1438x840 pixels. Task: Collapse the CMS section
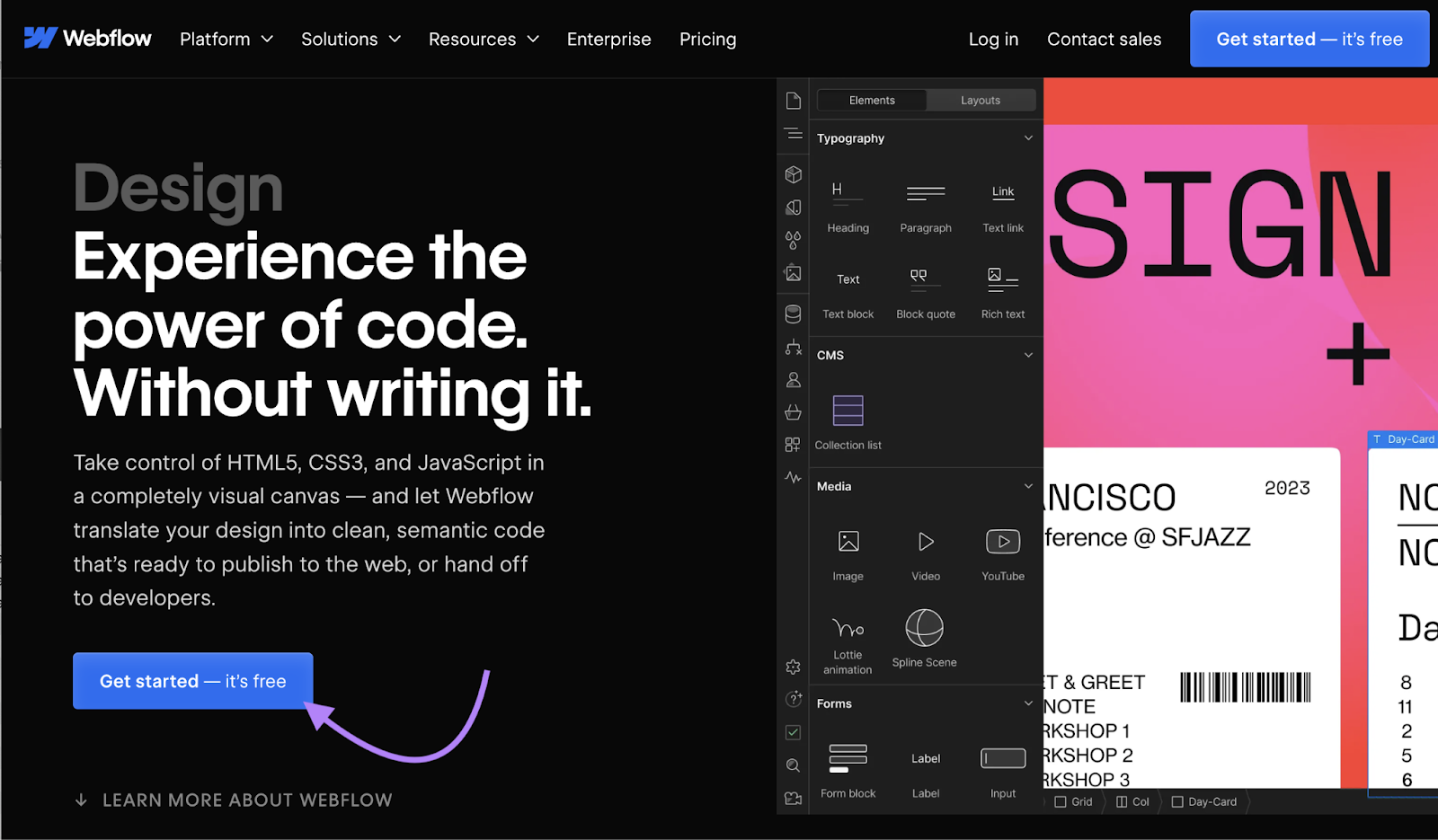pyautogui.click(x=1028, y=355)
